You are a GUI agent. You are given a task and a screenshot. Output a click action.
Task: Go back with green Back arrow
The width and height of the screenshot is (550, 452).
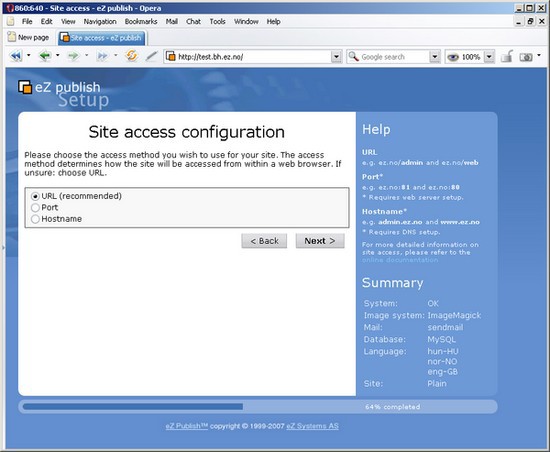(x=45, y=56)
